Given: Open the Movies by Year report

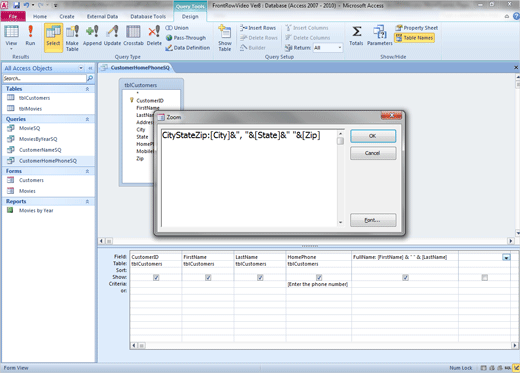Looking at the screenshot, I should [x=36, y=210].
